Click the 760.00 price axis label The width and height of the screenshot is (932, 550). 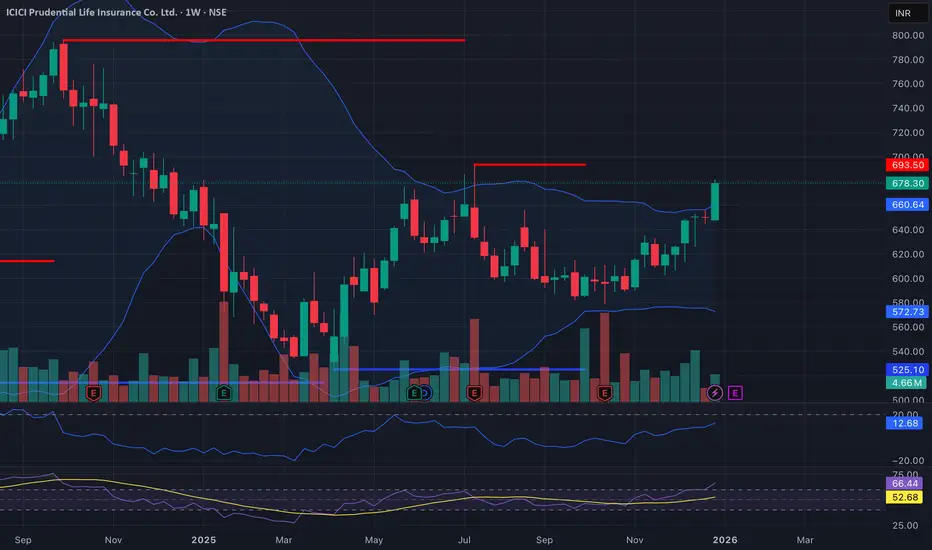click(x=908, y=84)
